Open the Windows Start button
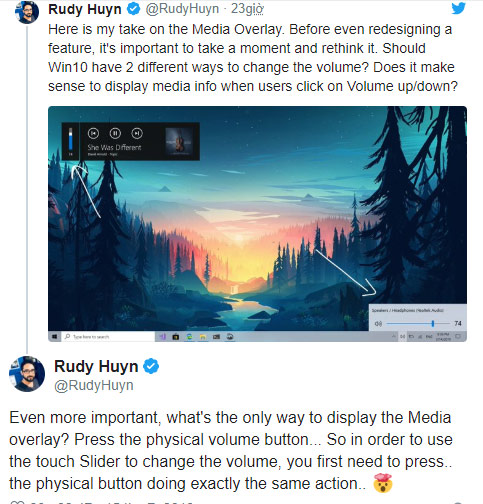 point(54,337)
